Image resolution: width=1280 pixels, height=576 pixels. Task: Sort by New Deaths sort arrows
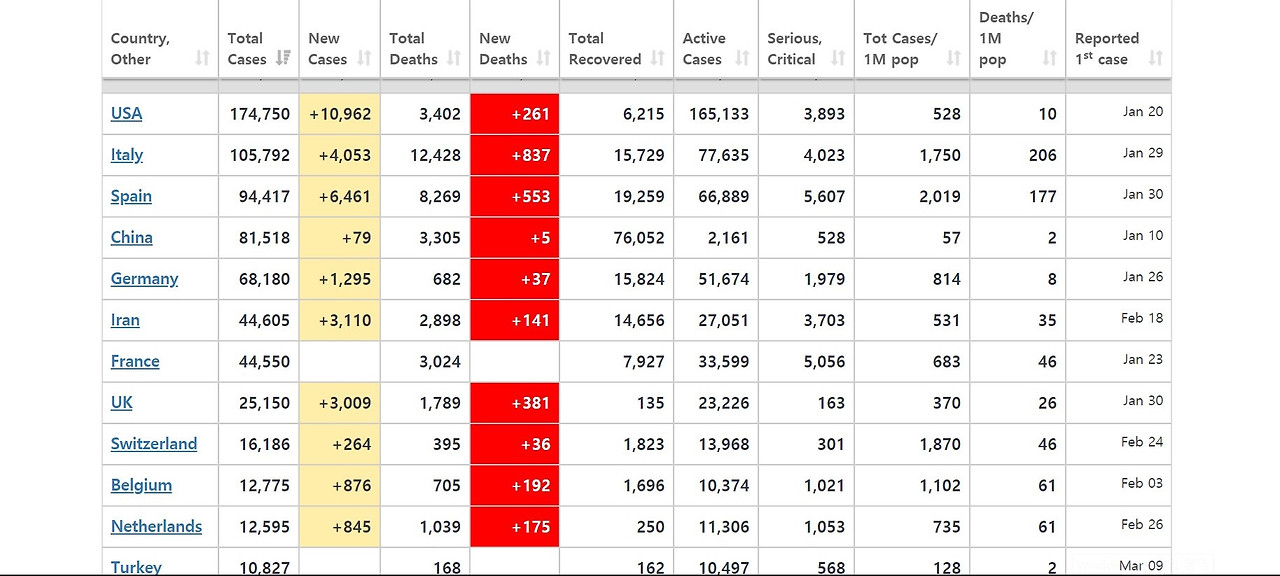(543, 58)
